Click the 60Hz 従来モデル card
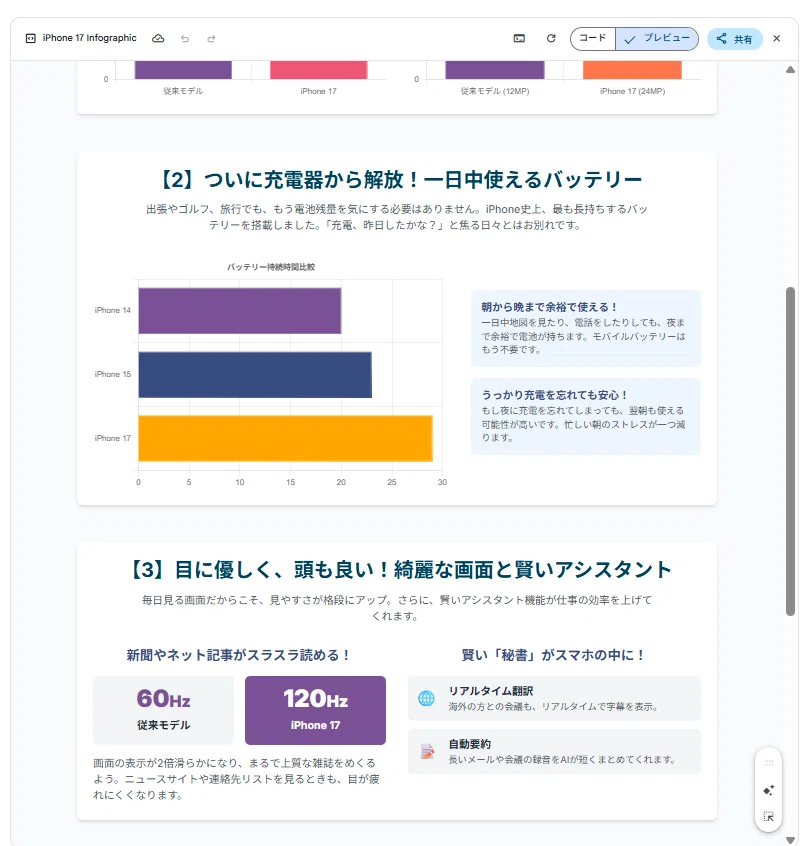 point(163,710)
